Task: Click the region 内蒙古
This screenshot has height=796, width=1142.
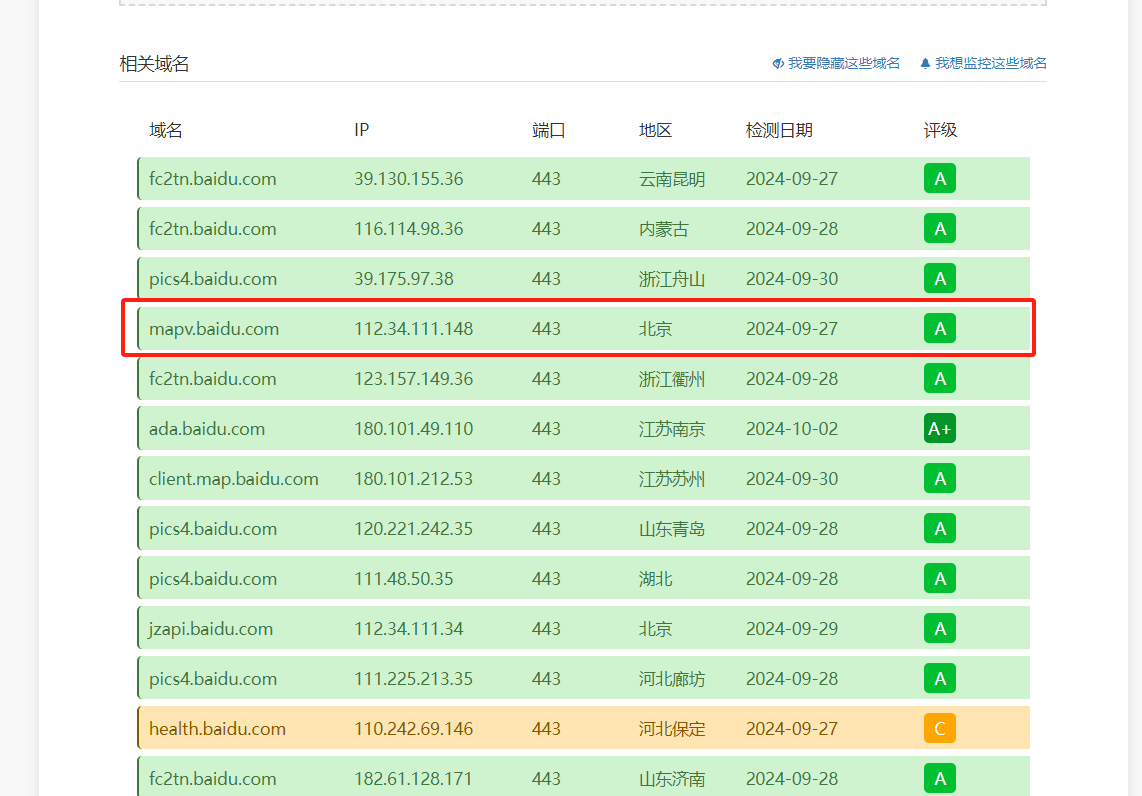Action: (663, 229)
